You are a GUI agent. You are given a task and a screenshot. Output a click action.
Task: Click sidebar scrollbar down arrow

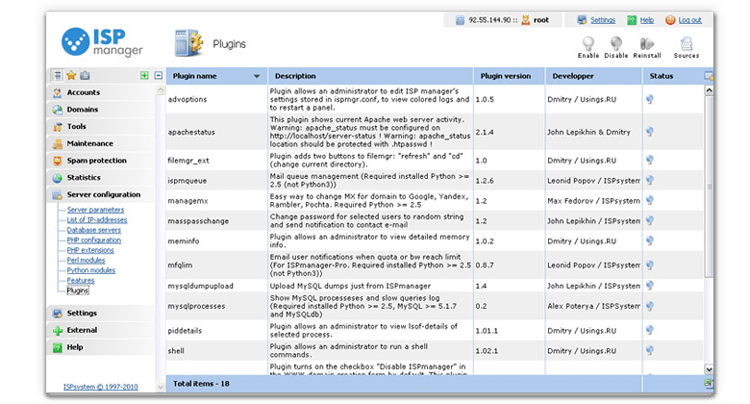(160, 387)
